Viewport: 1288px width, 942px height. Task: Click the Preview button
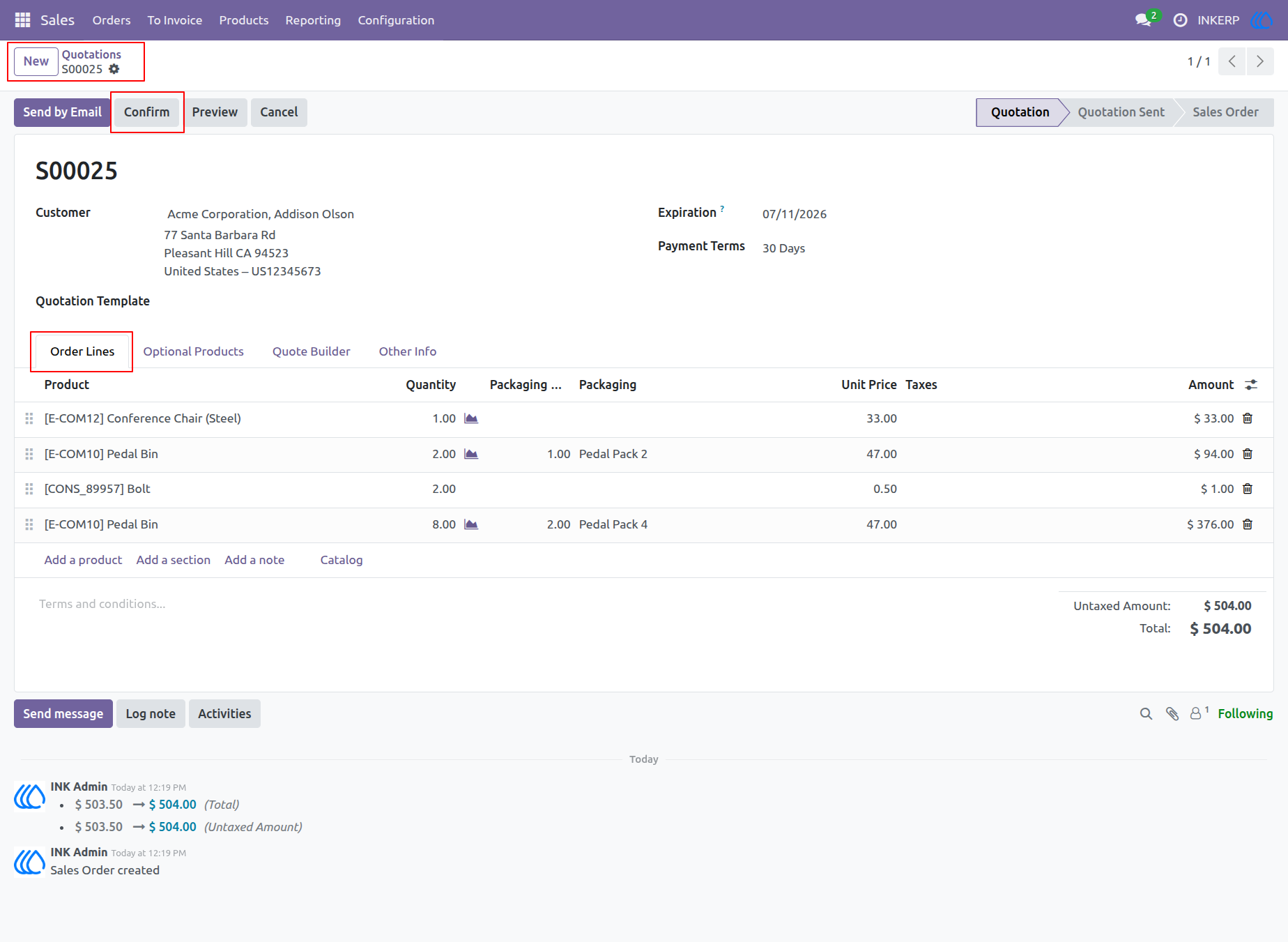click(215, 112)
